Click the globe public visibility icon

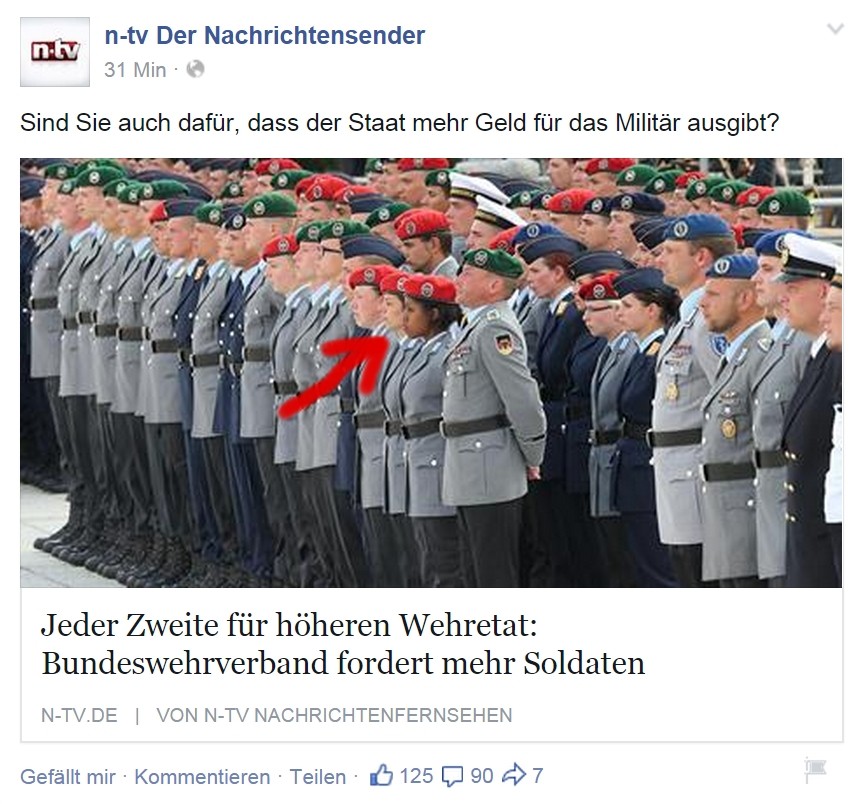[195, 69]
